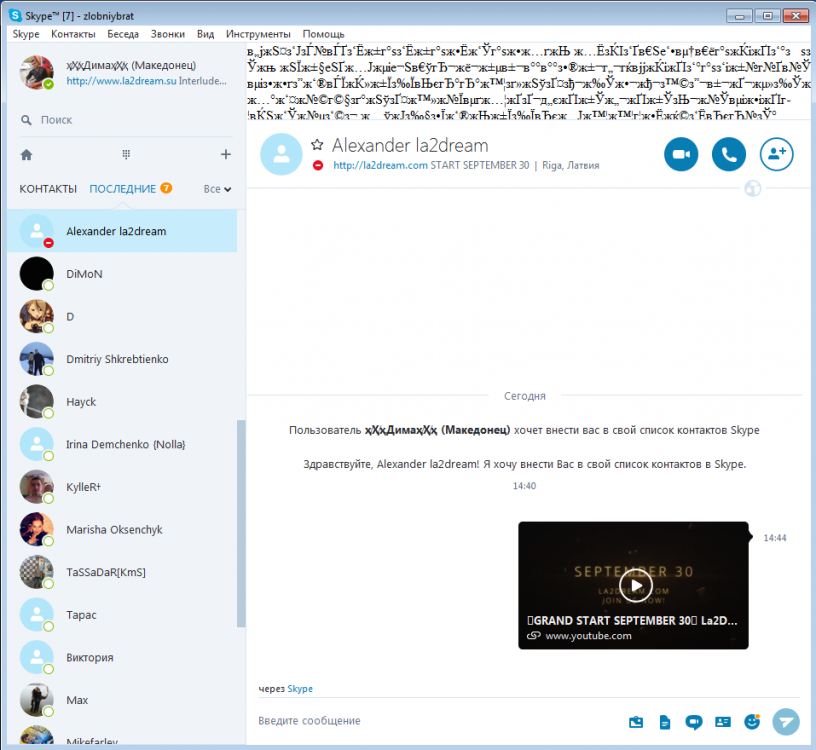Click the send video message icon
The image size is (816, 750).
point(693,721)
